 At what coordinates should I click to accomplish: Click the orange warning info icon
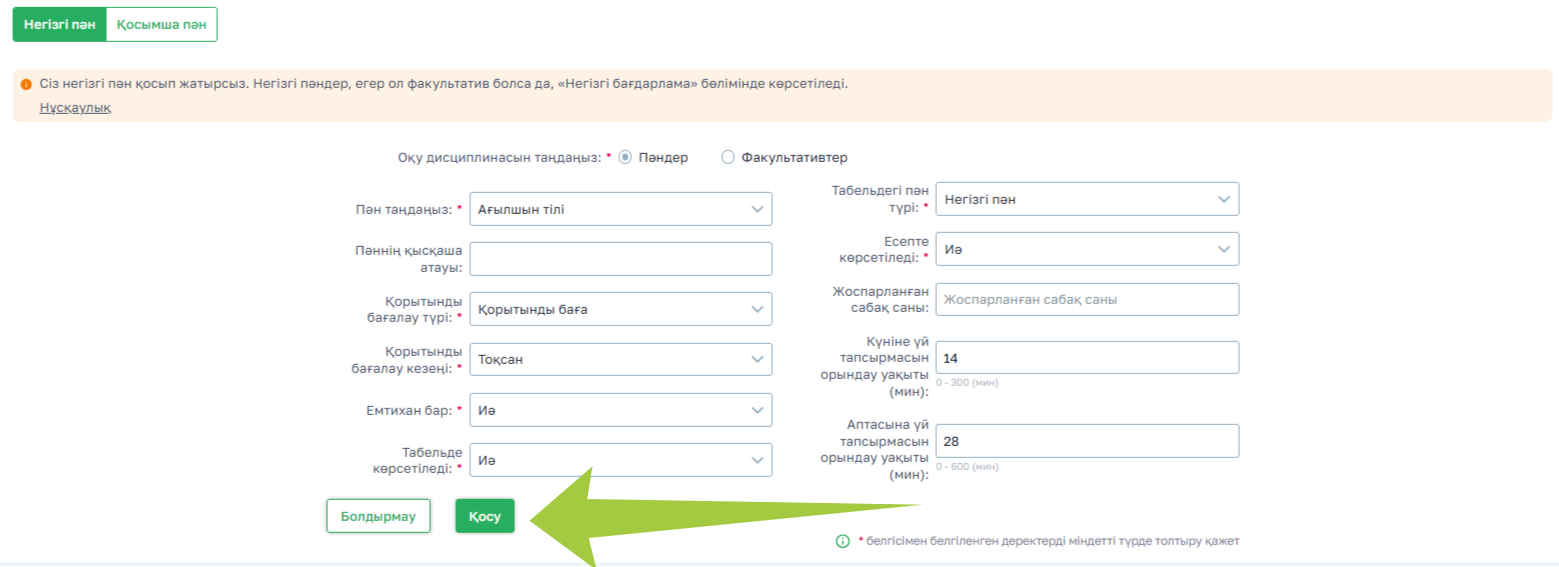point(26,84)
